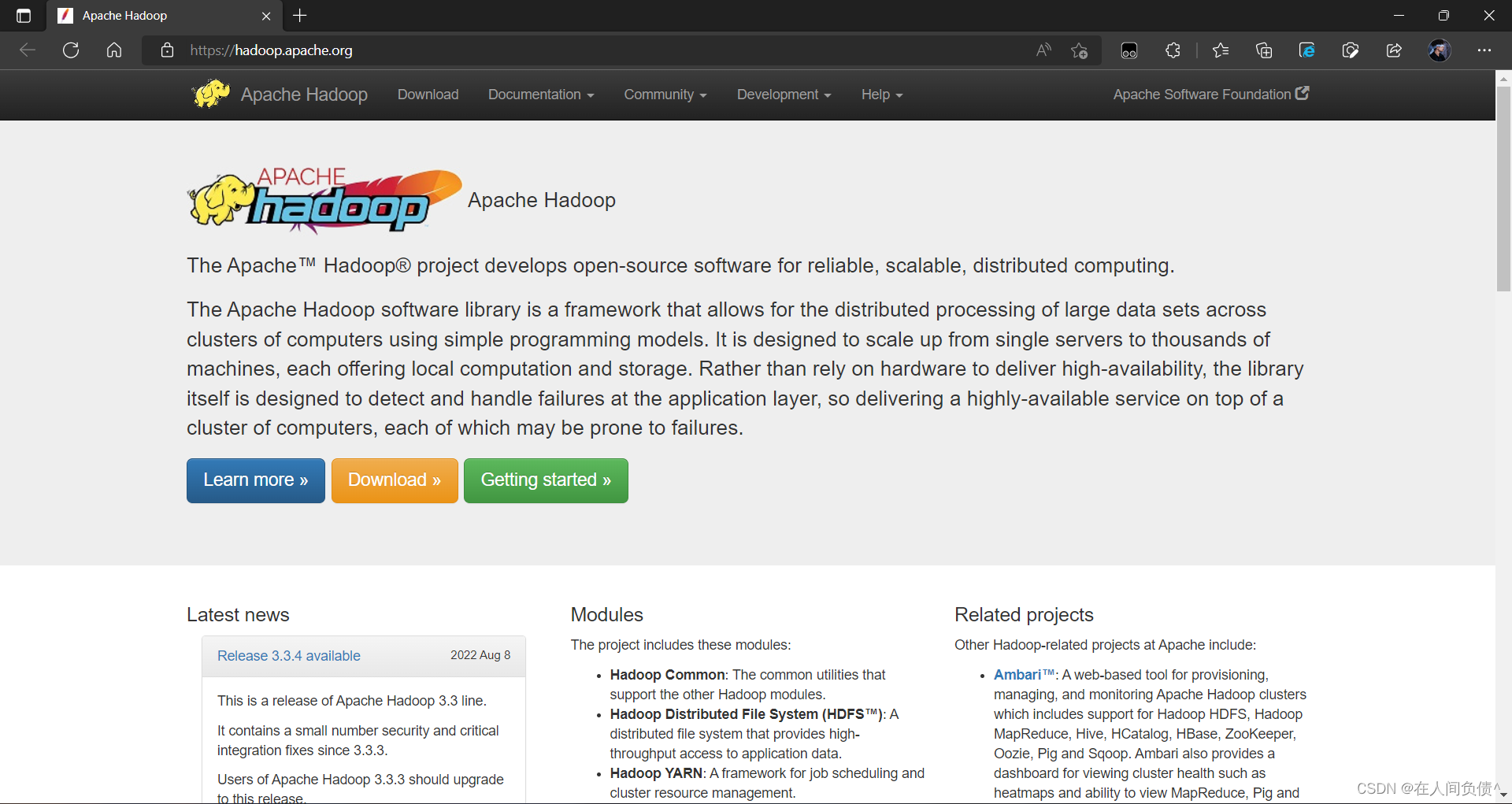
Task: Close the Apache Hadoop tab
Action: point(266,16)
